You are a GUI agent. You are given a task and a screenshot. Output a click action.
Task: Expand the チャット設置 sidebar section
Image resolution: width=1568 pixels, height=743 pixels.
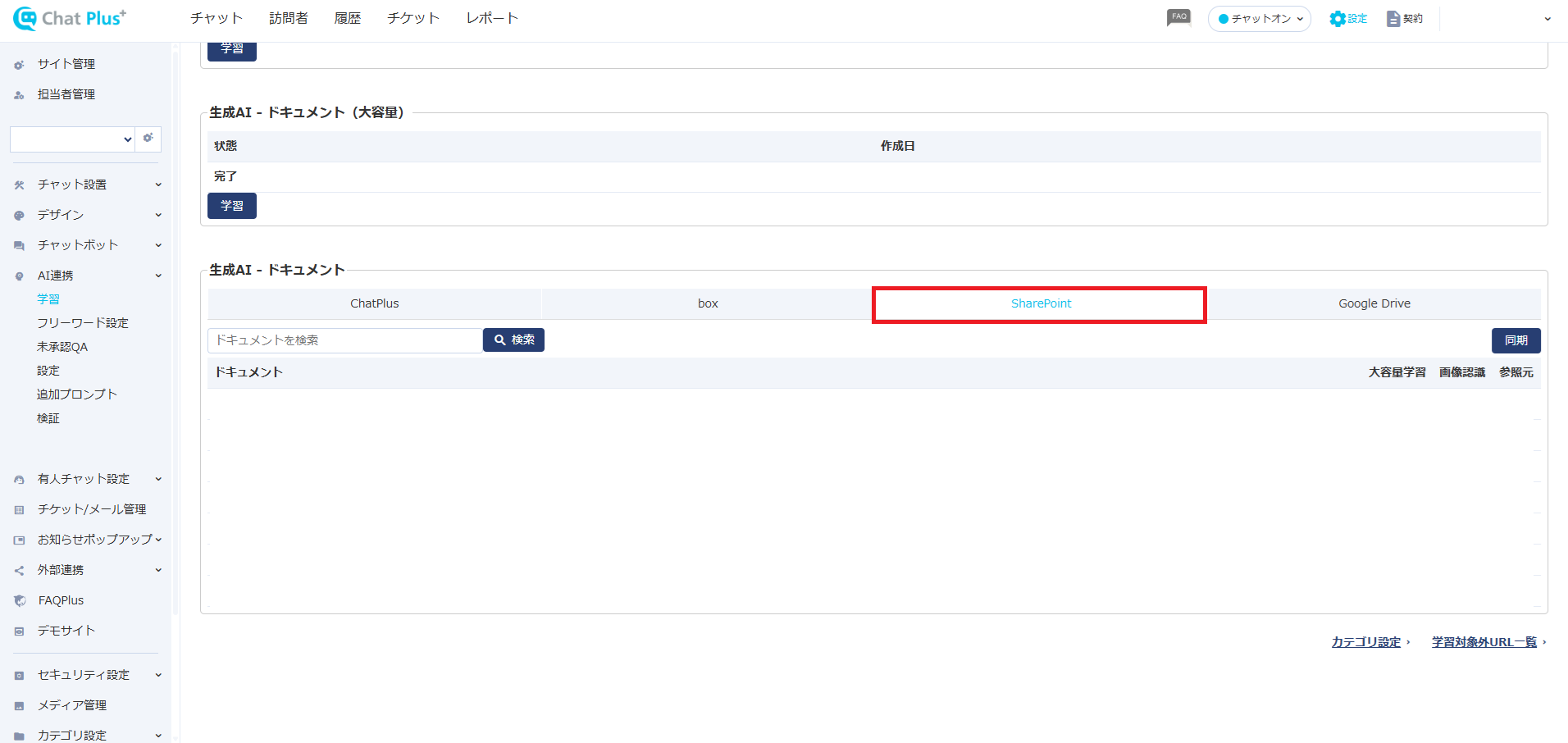pos(158,185)
